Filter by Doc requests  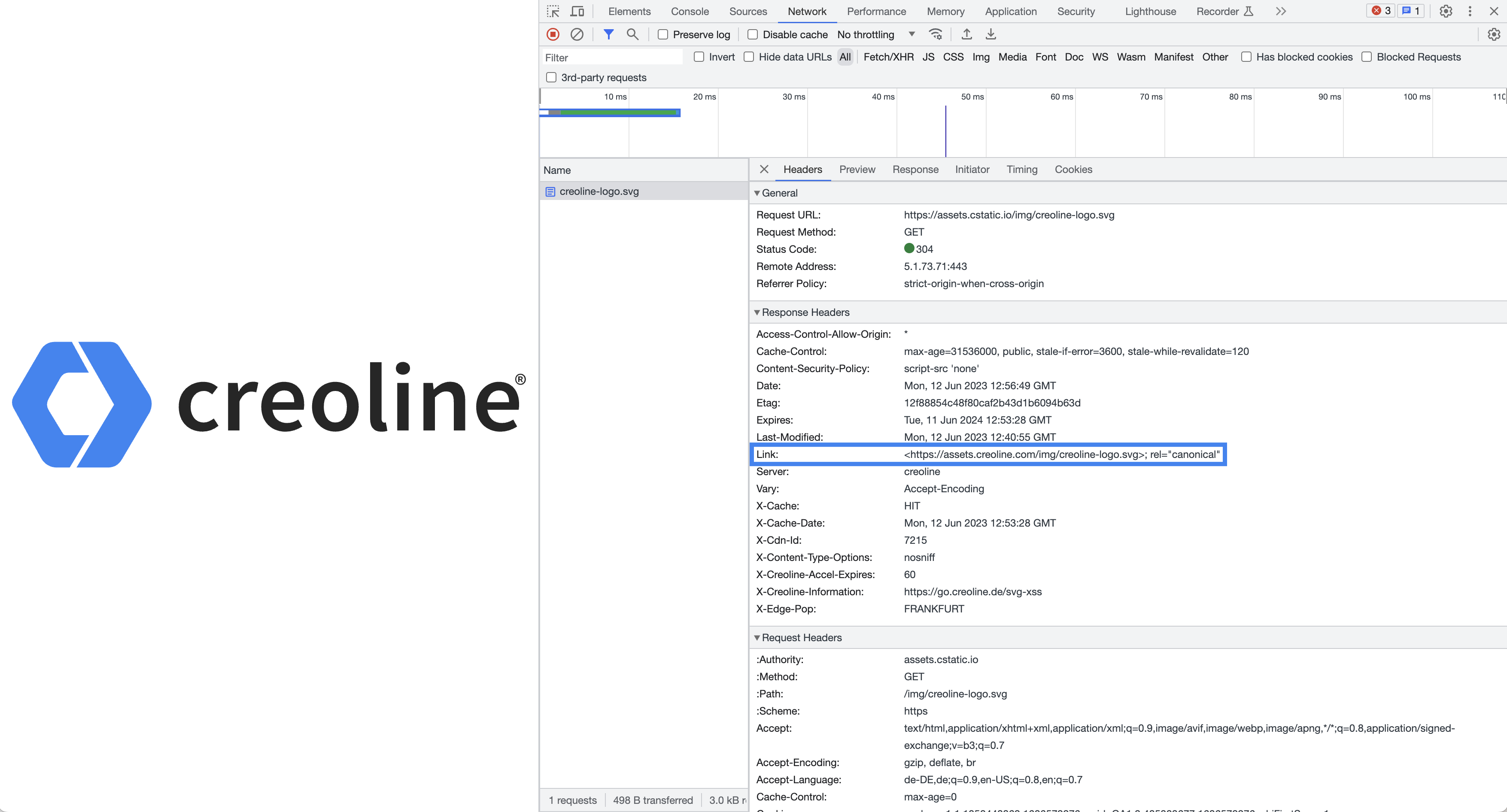pos(1073,57)
